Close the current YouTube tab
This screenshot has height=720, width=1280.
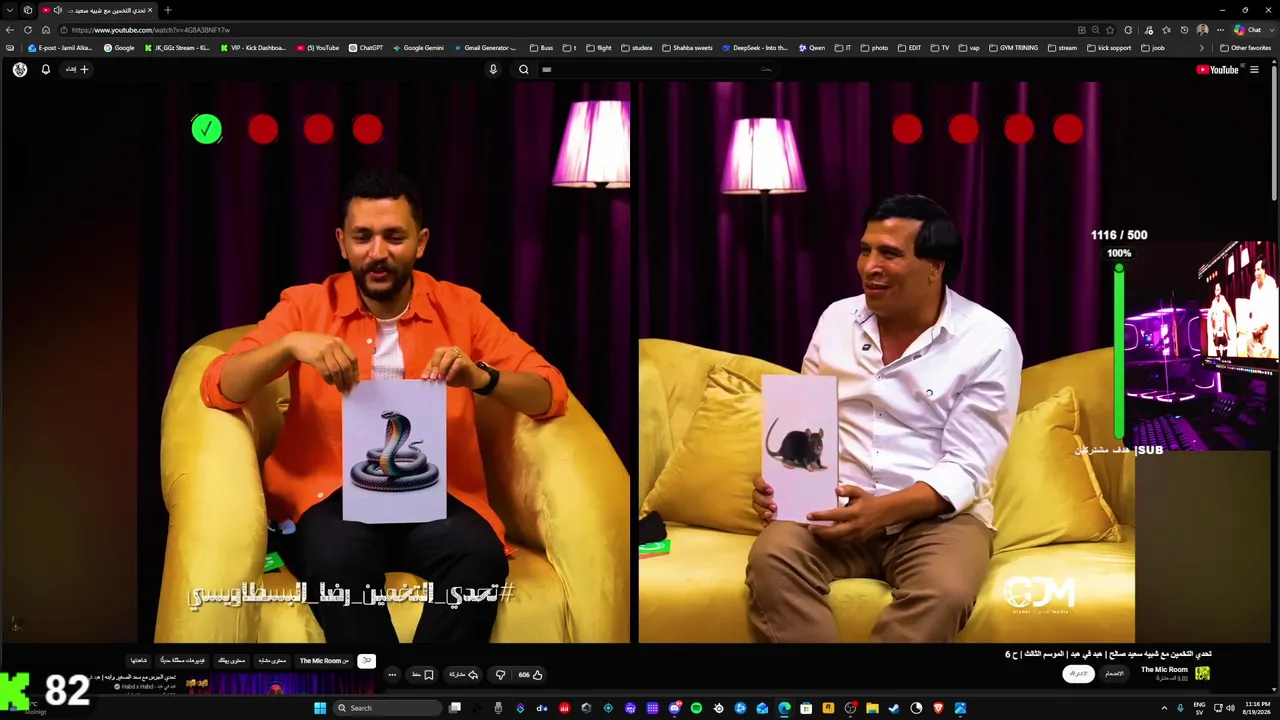(x=150, y=10)
